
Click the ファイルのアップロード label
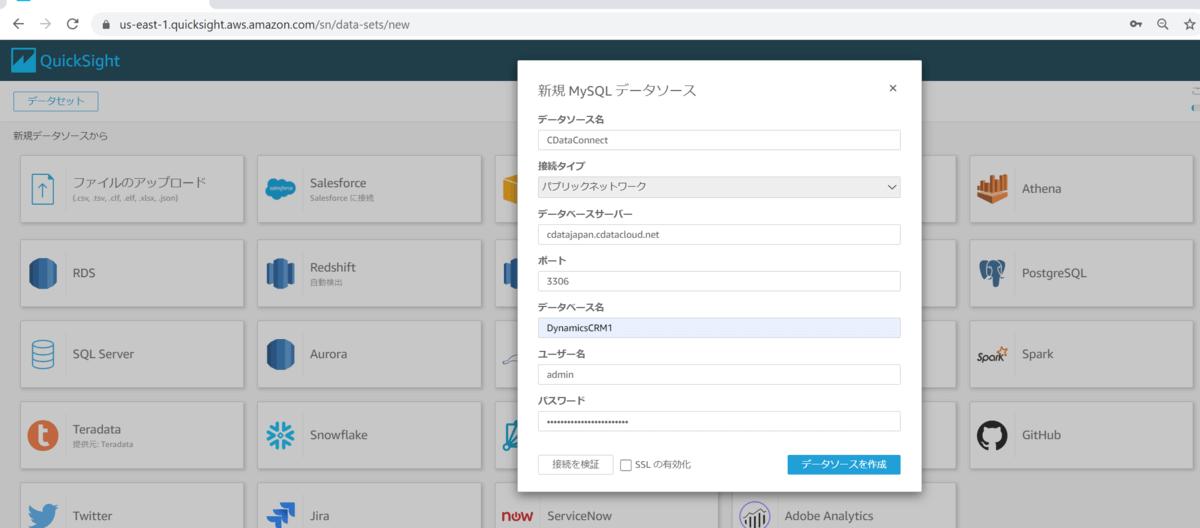[139, 182]
